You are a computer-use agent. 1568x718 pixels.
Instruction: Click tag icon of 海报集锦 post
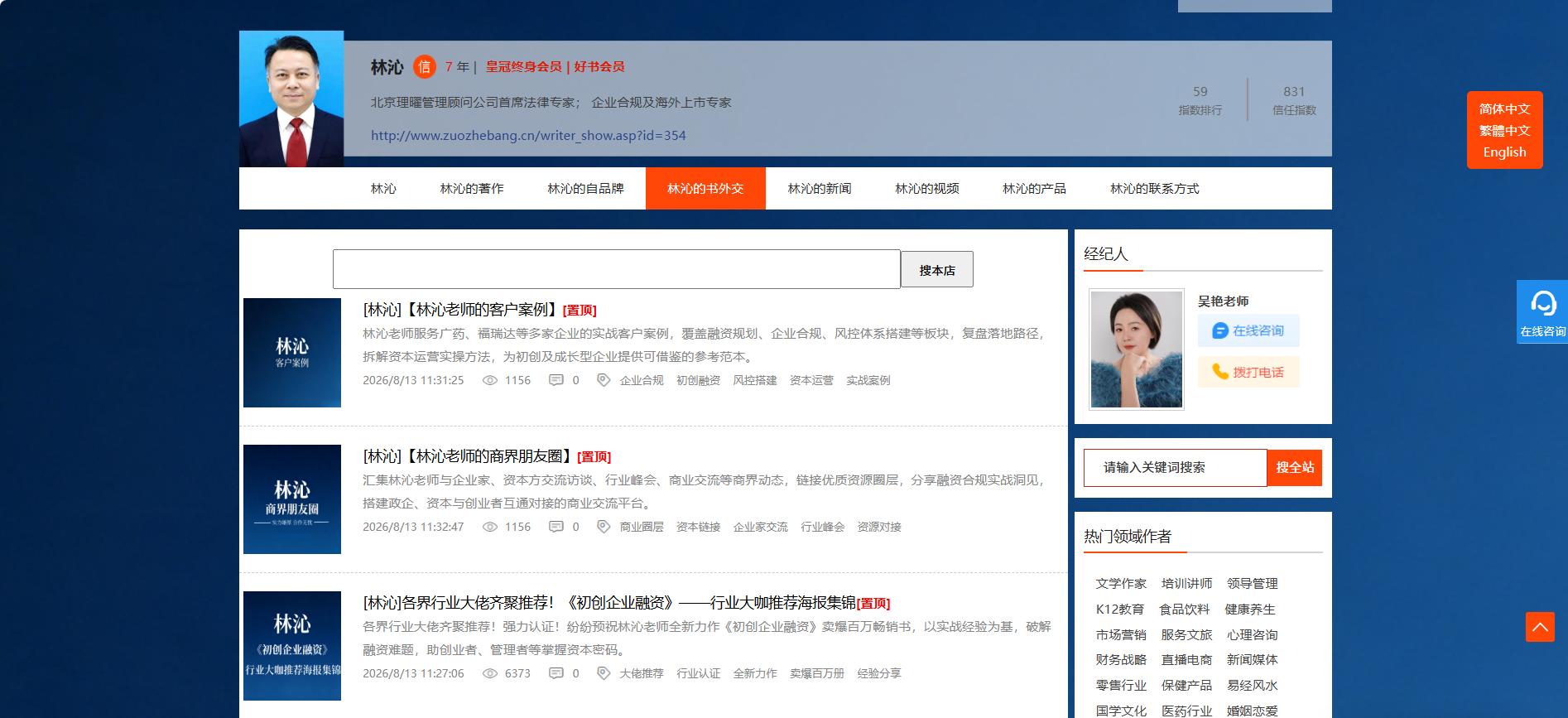point(604,673)
